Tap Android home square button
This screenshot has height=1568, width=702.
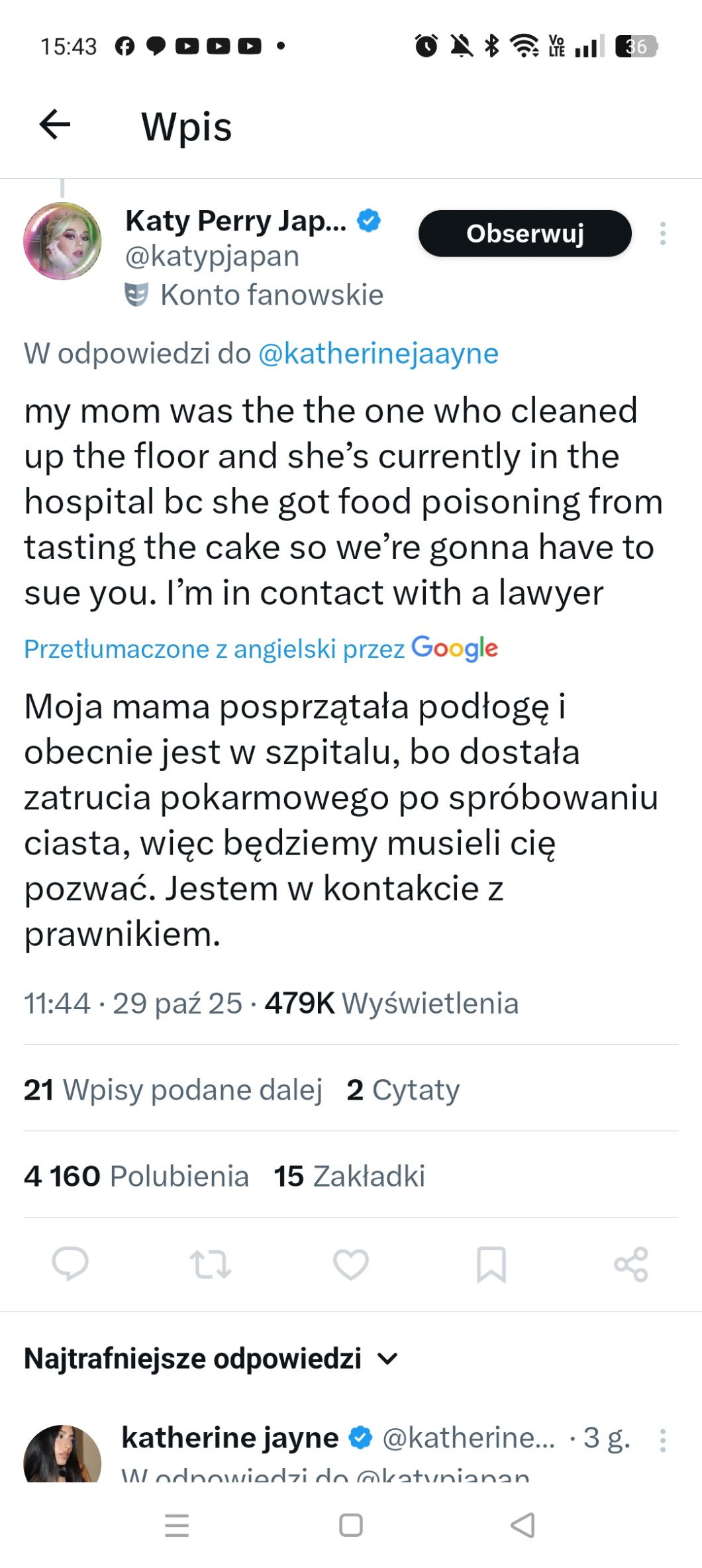(351, 1525)
